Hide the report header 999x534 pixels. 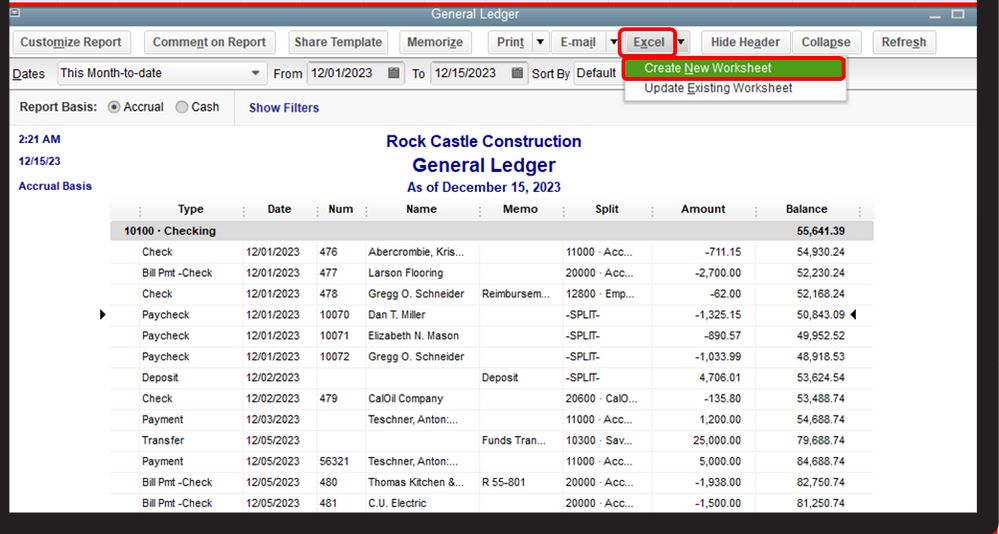click(x=745, y=42)
